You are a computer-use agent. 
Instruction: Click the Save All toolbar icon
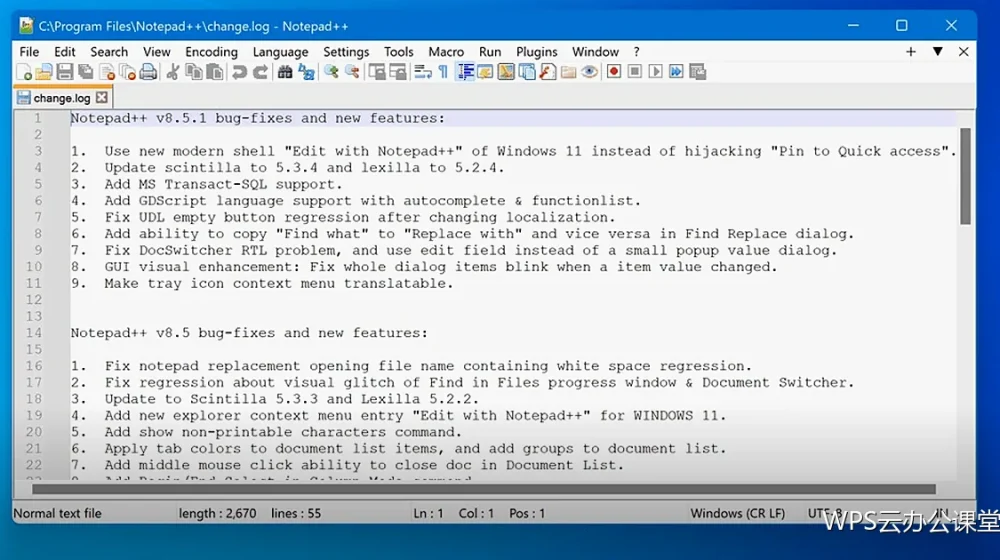pos(85,72)
